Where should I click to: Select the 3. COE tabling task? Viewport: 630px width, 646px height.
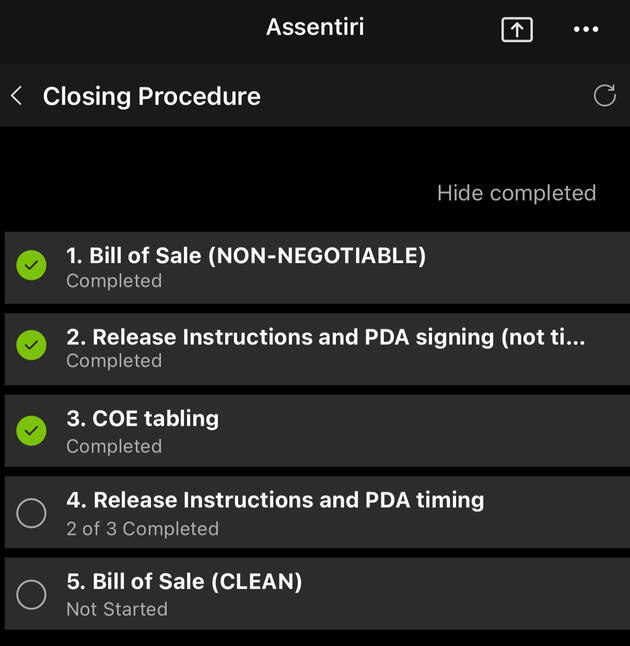(x=142, y=419)
